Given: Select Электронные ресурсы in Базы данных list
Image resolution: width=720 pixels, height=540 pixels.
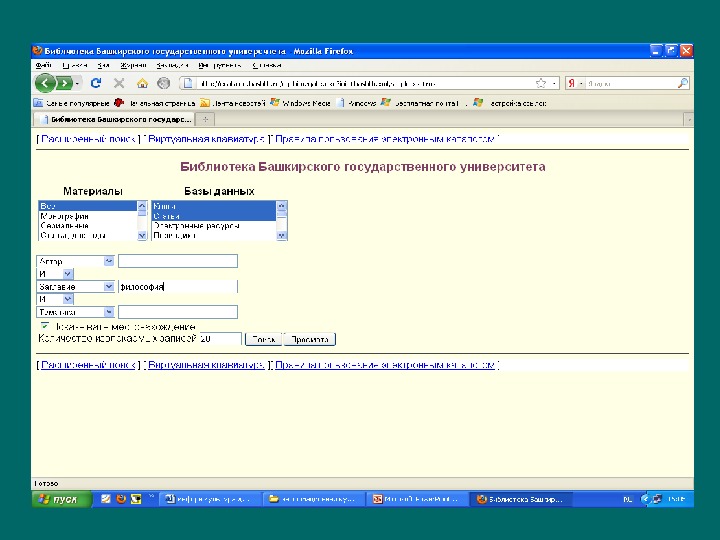Looking at the screenshot, I should pos(214,225).
